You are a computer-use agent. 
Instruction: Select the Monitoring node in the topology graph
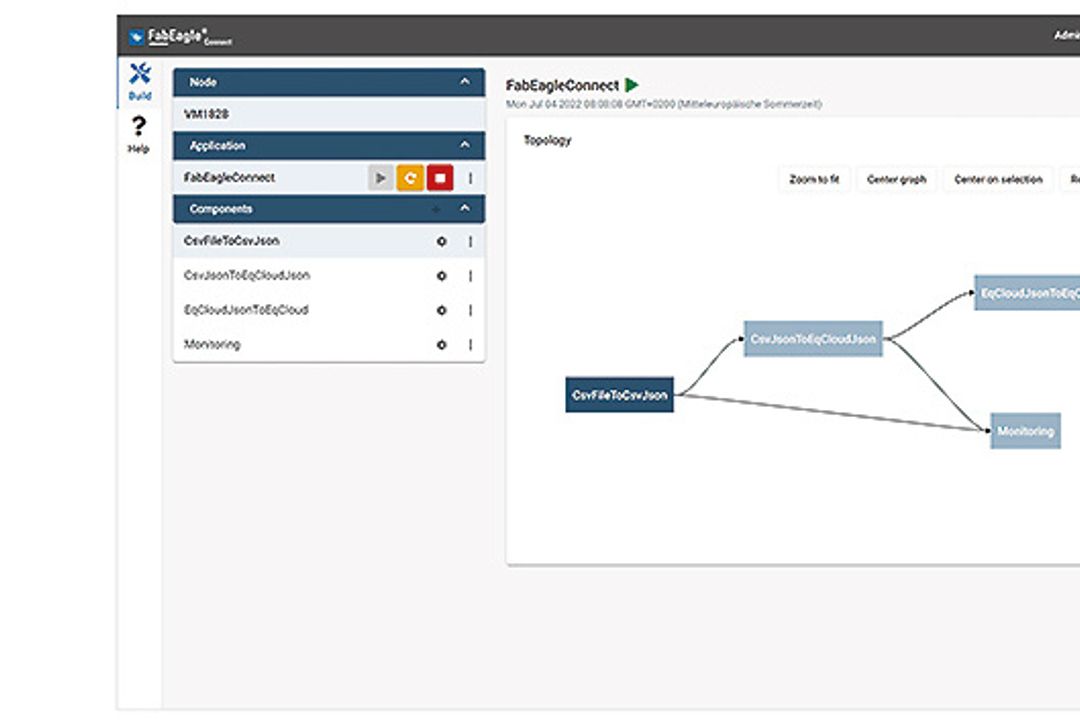coord(1026,431)
